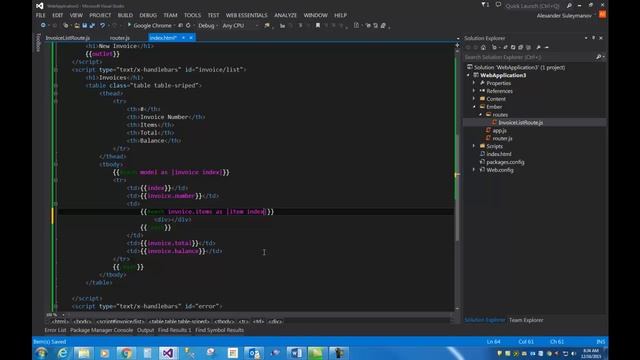Open the WEB ESSENTIALS menu

pyautogui.click(x=247, y=15)
